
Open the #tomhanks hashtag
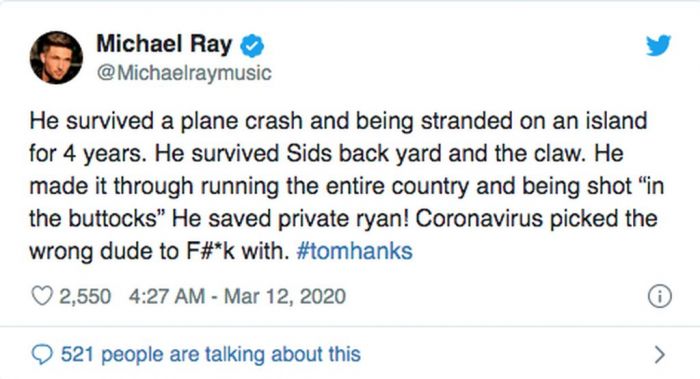coord(354,251)
